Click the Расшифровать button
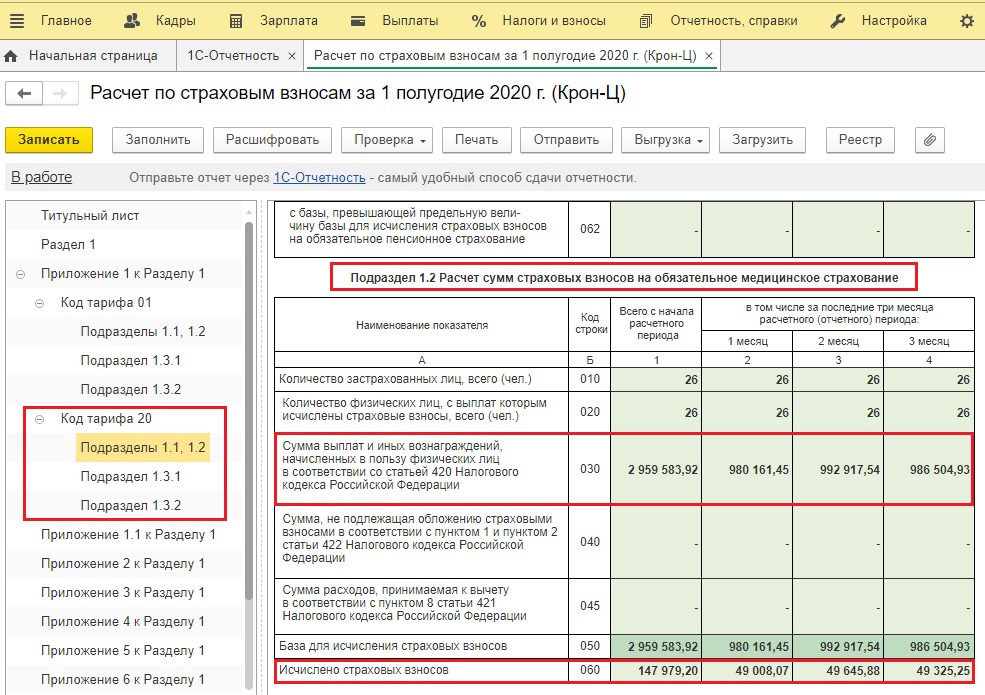Screen dimensions: 985x695 coord(273,140)
